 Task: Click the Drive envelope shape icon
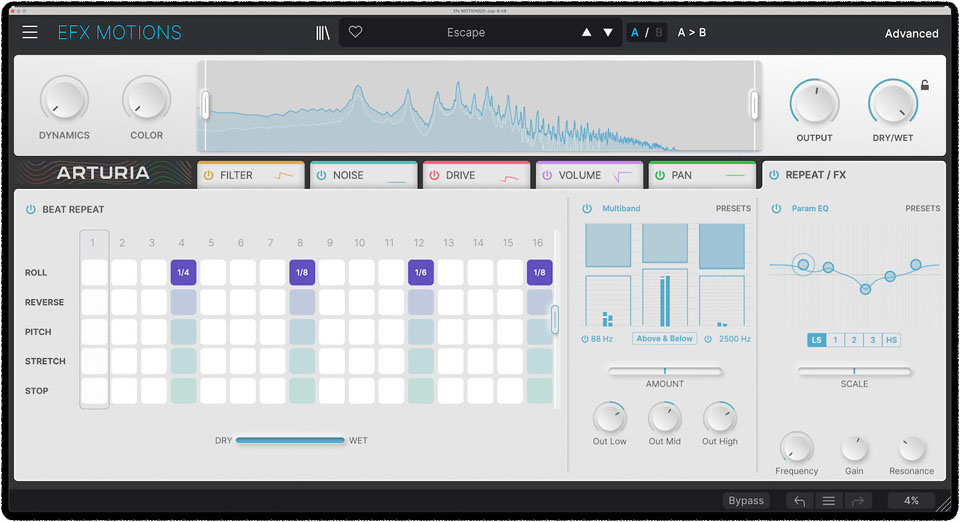click(509, 177)
